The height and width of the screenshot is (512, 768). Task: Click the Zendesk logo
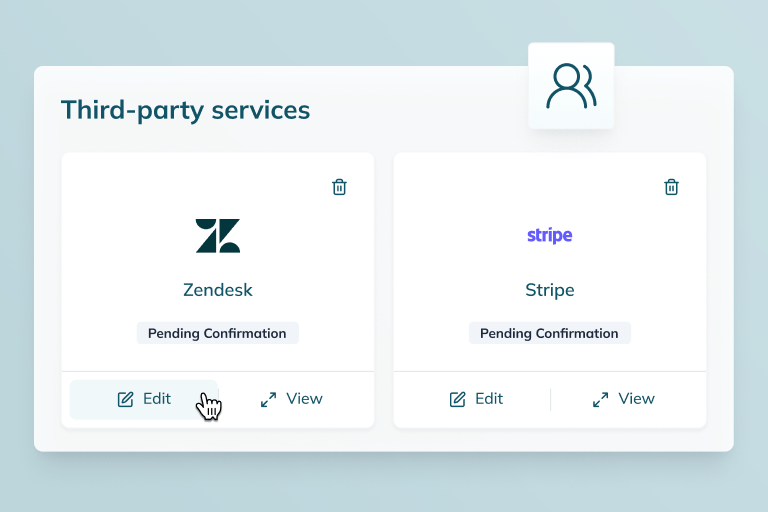pos(217,236)
